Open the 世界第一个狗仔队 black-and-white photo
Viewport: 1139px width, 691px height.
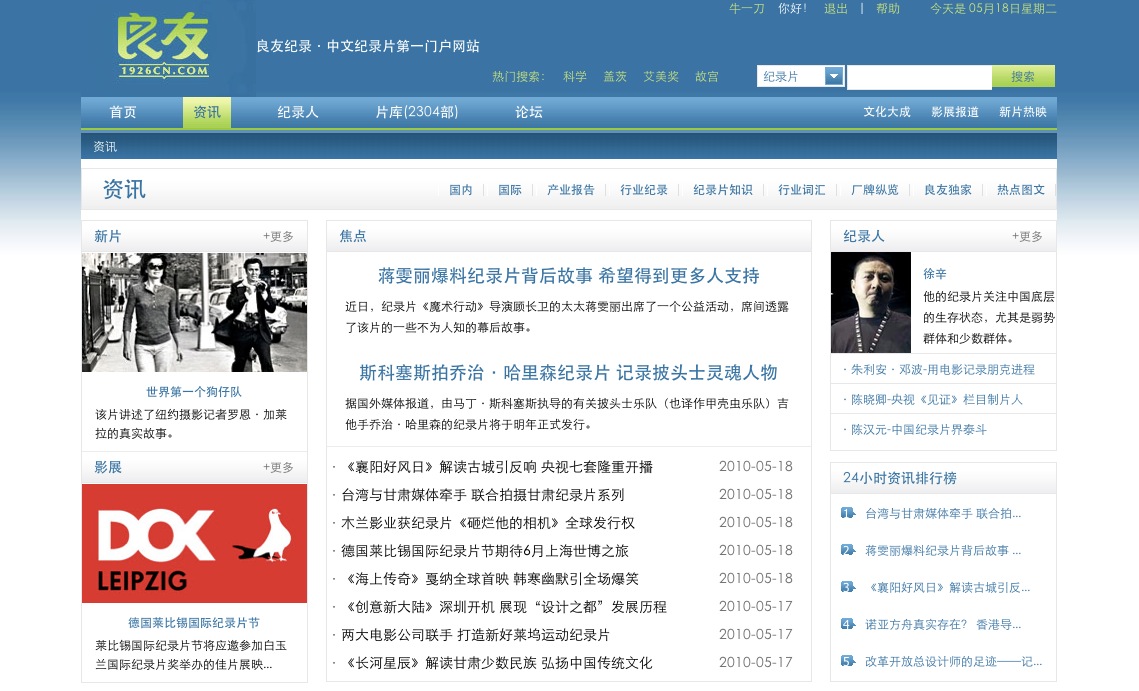tap(194, 312)
